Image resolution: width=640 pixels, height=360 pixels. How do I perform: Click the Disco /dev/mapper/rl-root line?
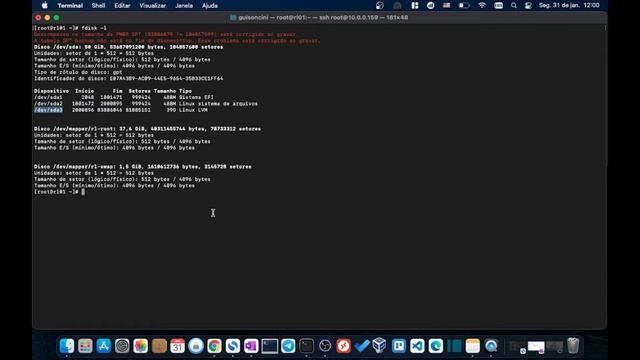[x=147, y=129]
